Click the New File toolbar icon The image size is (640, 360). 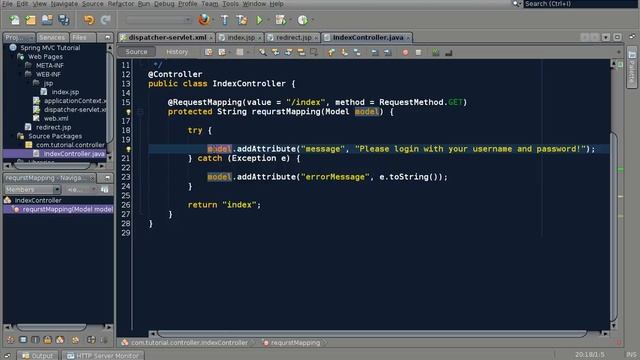[x=14, y=20]
